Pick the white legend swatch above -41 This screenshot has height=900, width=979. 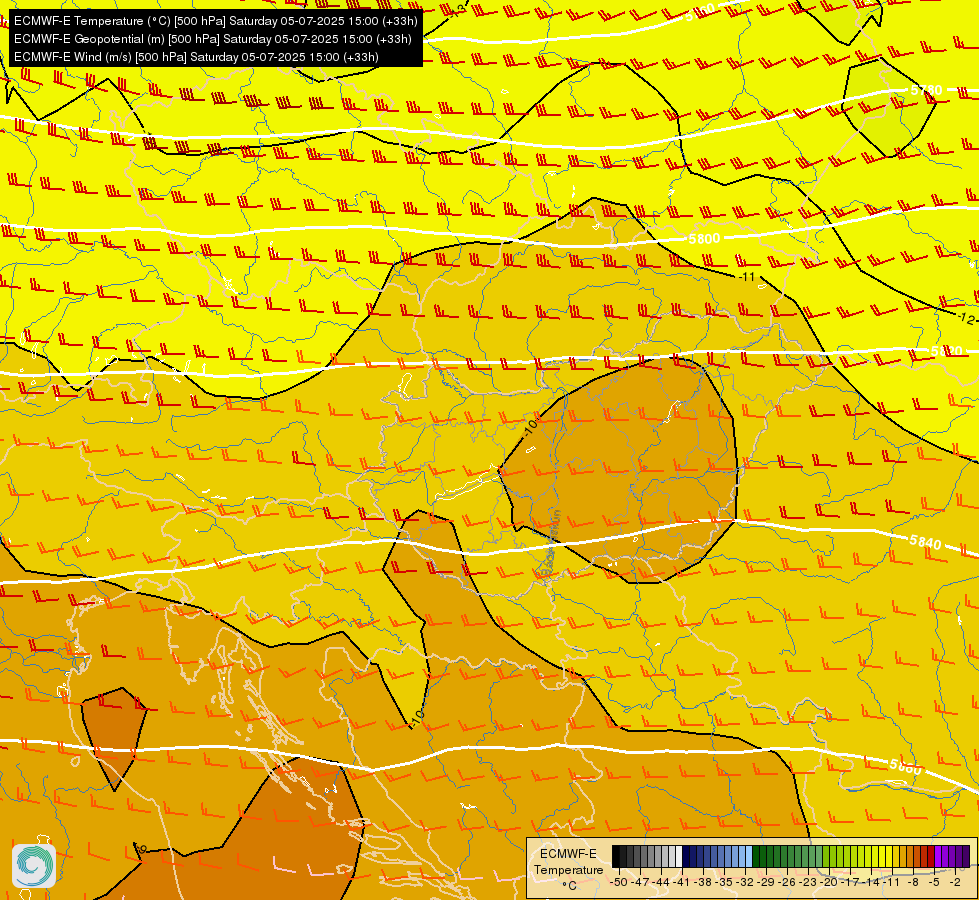[x=679, y=856]
